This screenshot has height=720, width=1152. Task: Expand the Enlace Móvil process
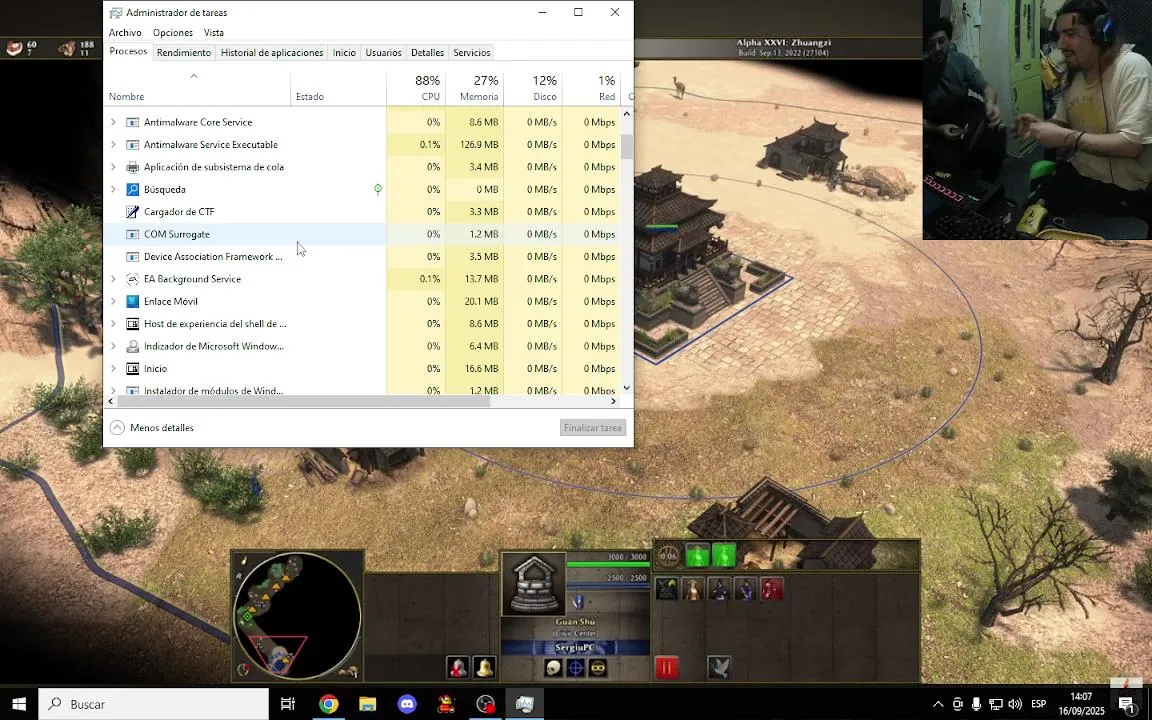113,301
